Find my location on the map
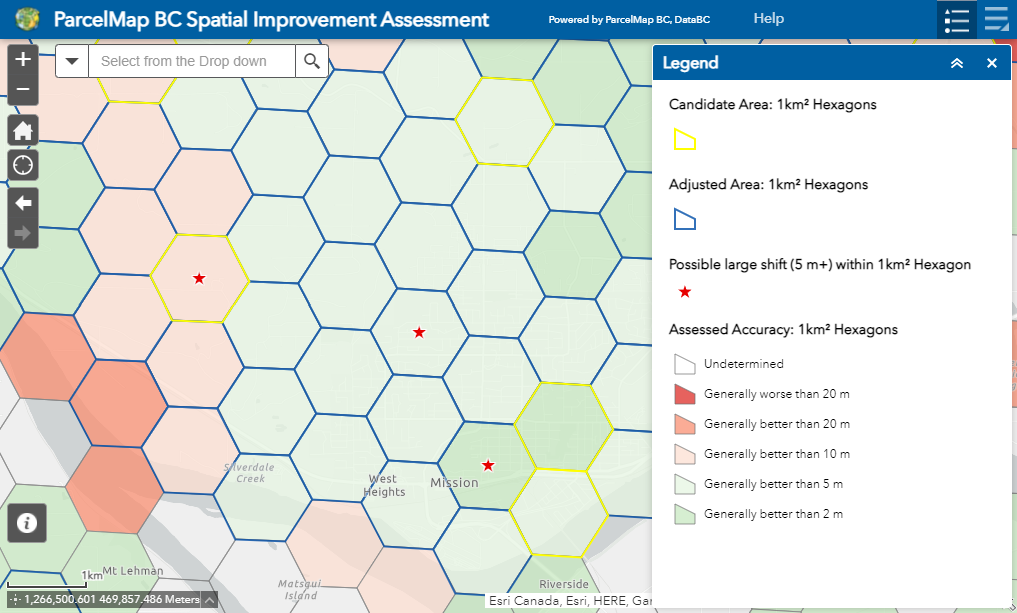Screen dimensions: 1017x613 pos(23,165)
